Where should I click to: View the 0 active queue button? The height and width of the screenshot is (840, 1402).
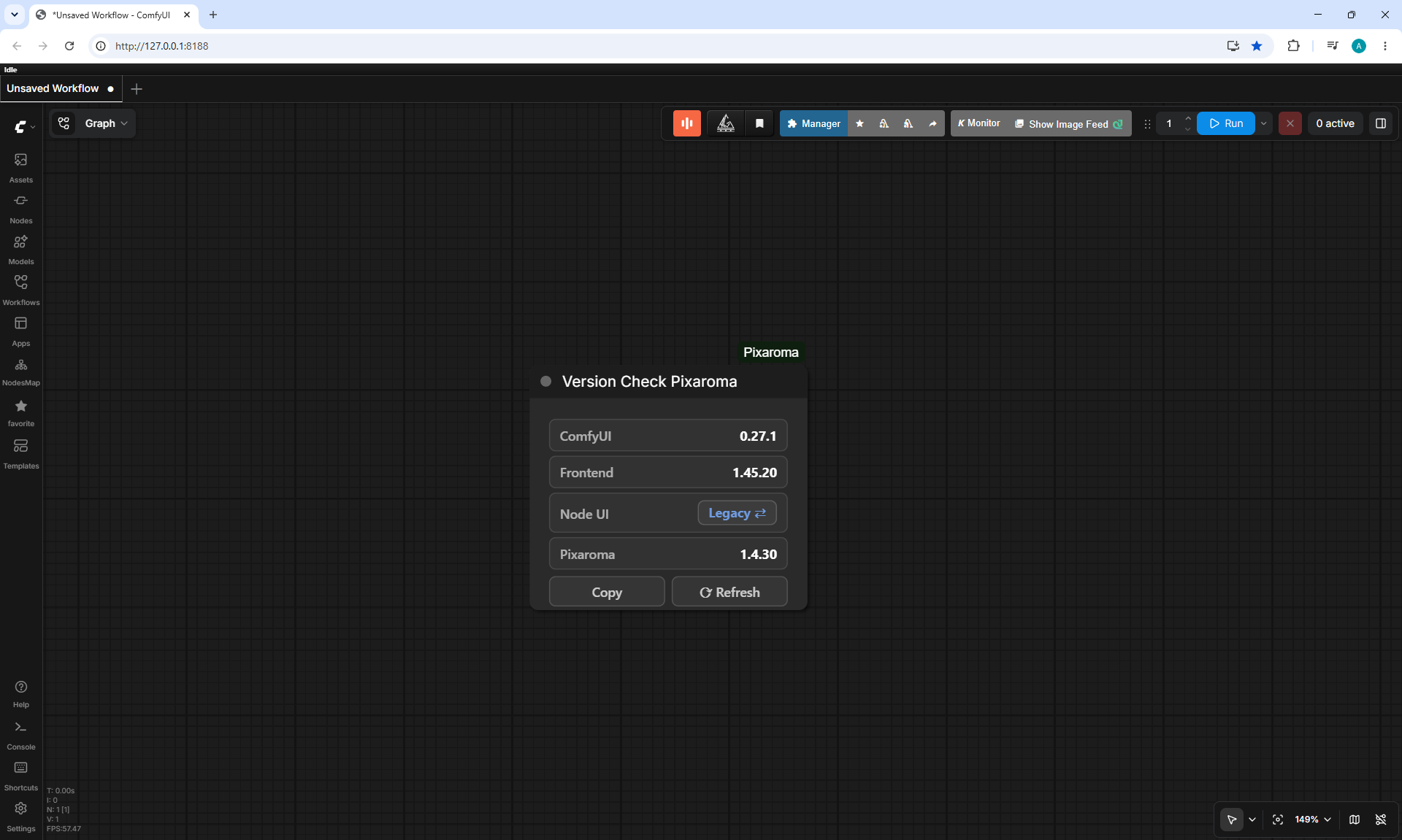1336,123
